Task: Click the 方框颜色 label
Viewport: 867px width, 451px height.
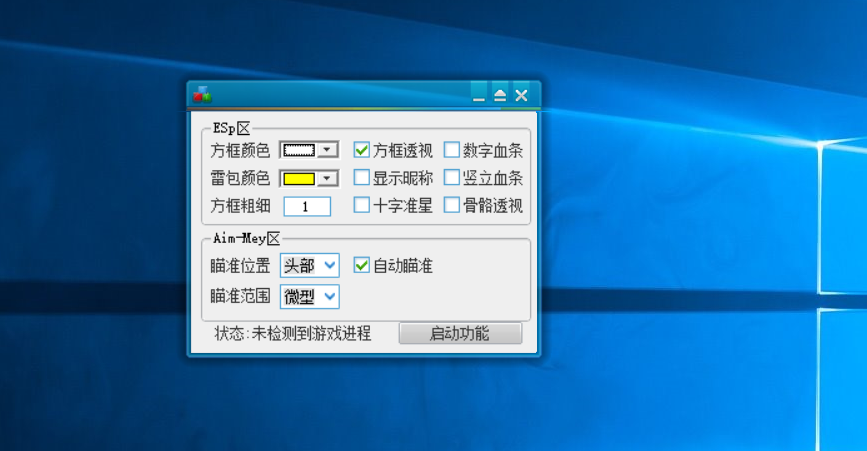Action: click(x=240, y=150)
